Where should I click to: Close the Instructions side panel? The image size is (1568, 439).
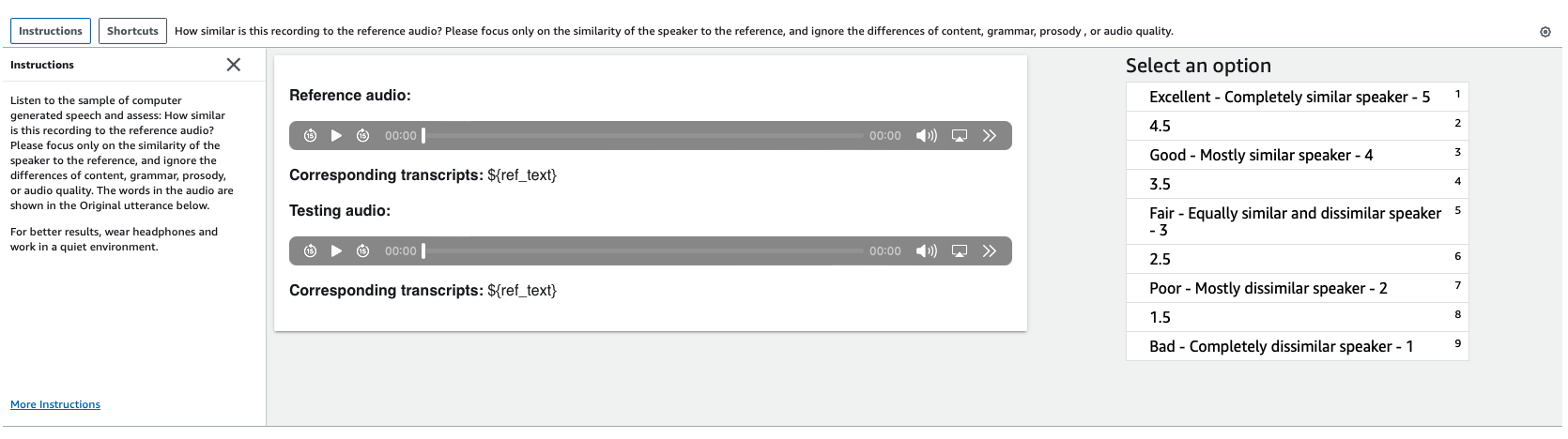234,65
